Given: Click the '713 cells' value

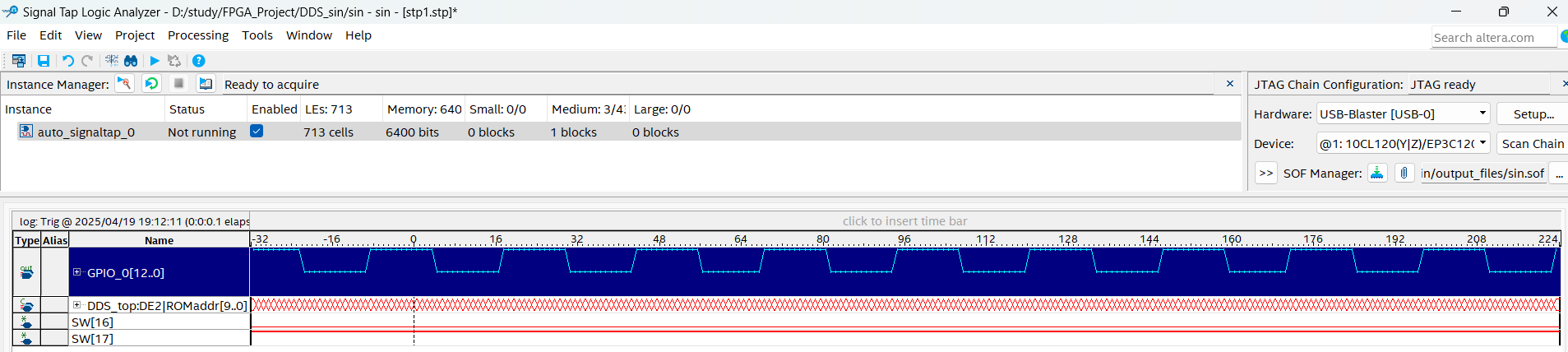Looking at the screenshot, I should pyautogui.click(x=328, y=132).
